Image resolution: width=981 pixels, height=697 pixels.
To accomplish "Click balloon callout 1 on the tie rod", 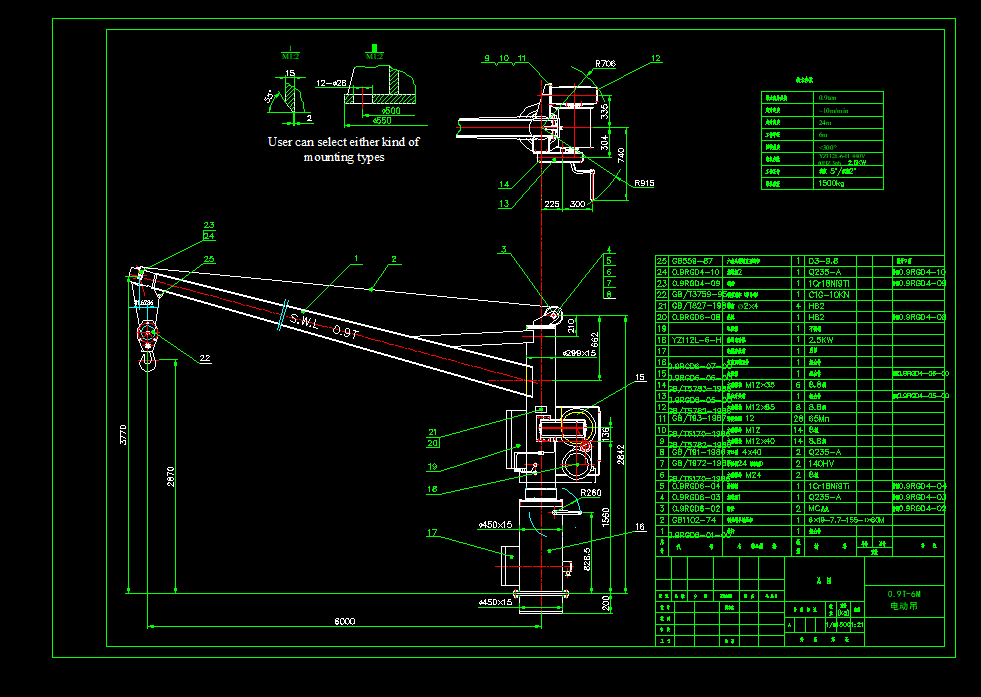I will (x=355, y=258).
